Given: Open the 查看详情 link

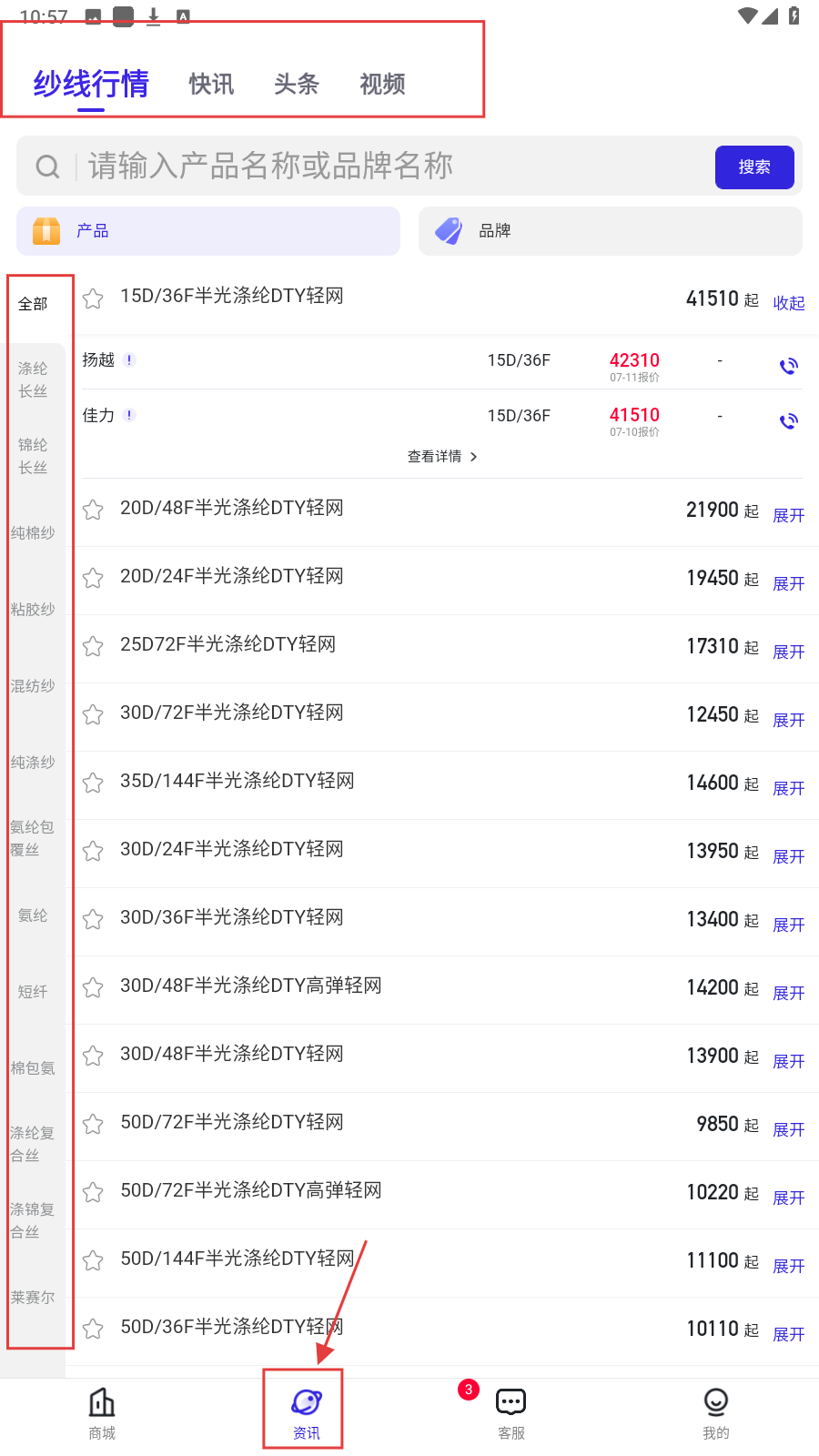Looking at the screenshot, I should (x=442, y=456).
